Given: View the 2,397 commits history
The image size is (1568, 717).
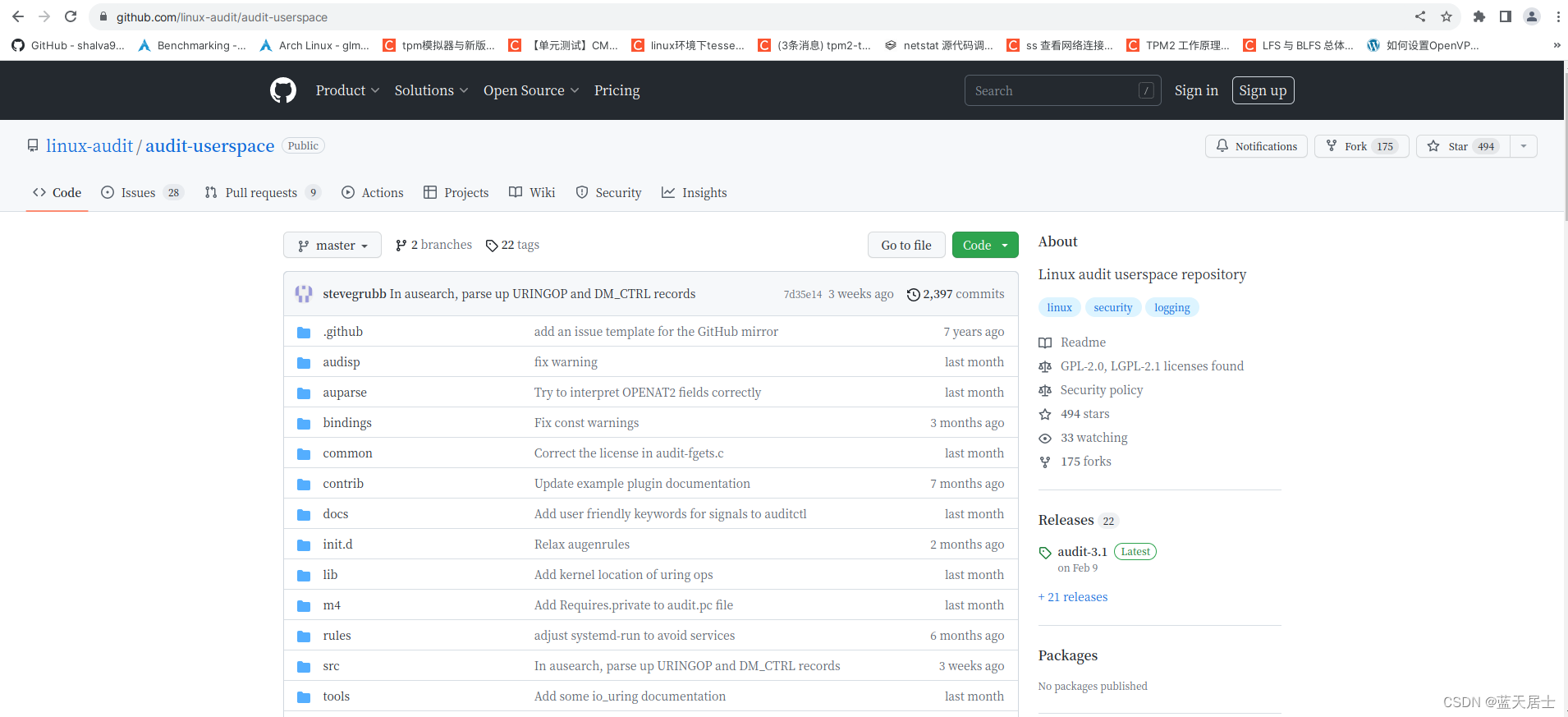Looking at the screenshot, I should coord(956,294).
